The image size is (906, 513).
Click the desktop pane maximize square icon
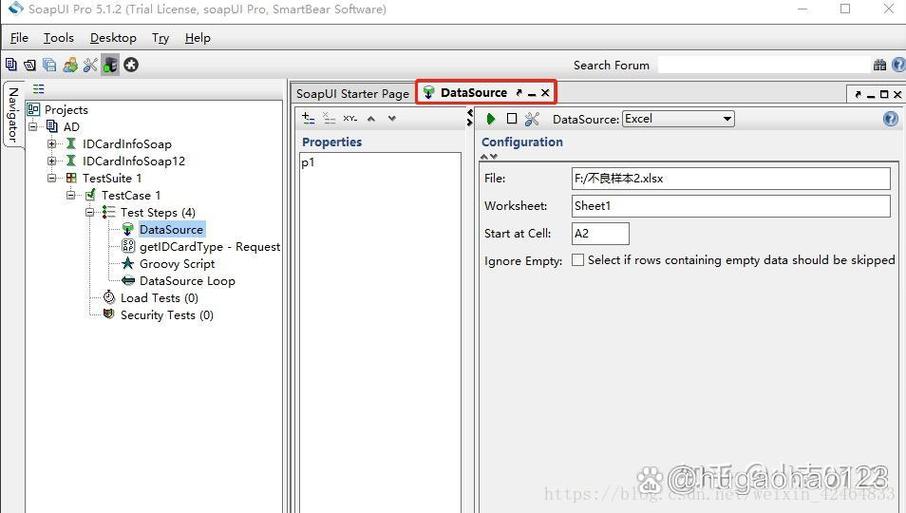tap(884, 94)
